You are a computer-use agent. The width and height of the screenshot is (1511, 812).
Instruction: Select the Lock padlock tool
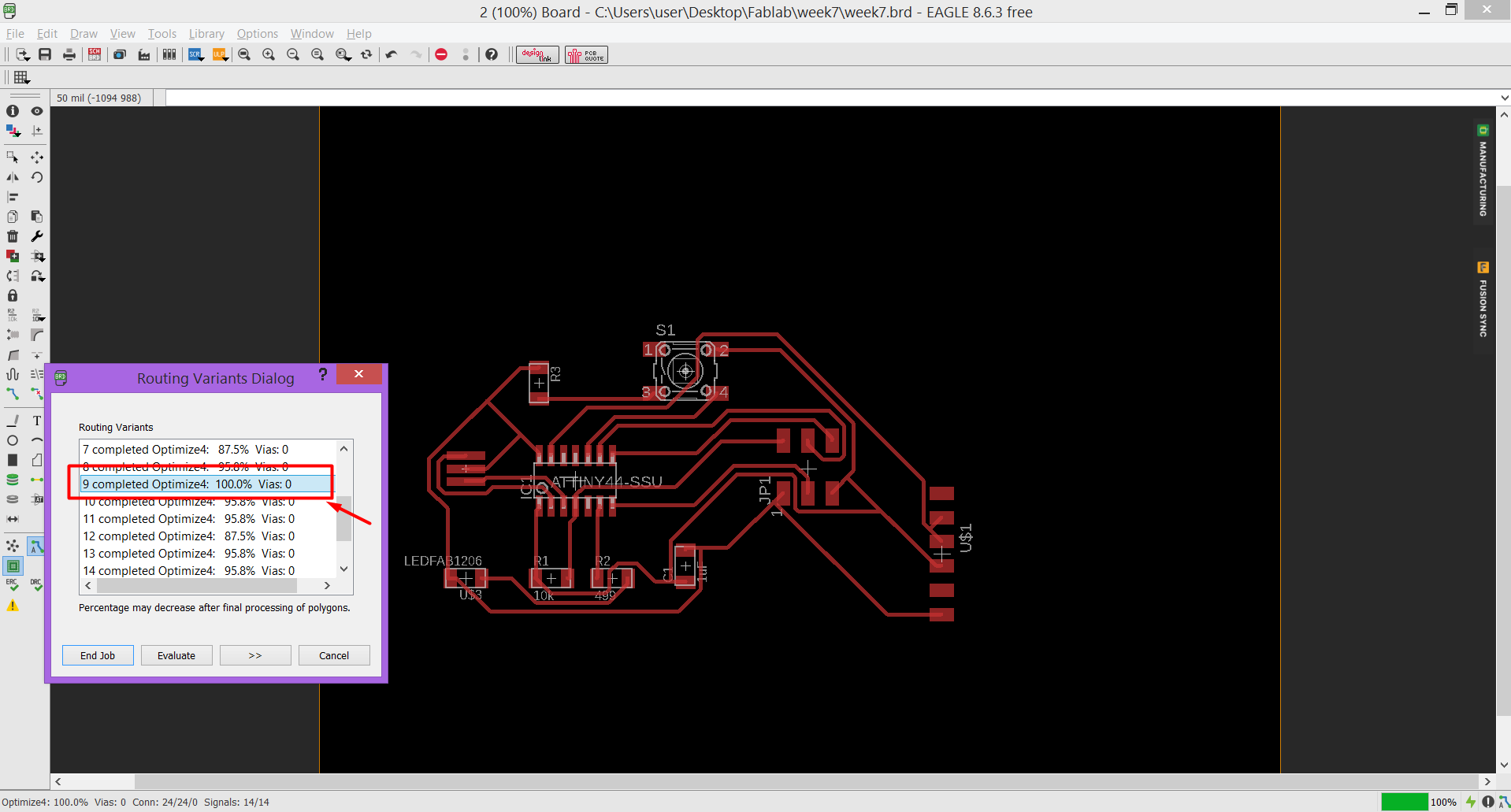click(x=13, y=295)
